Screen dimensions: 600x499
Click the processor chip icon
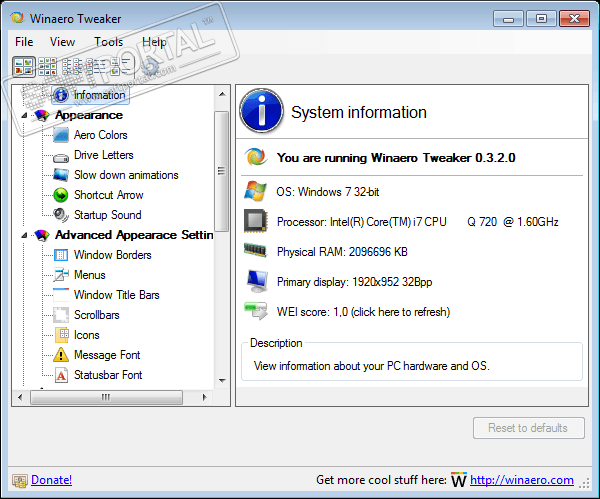click(x=255, y=221)
